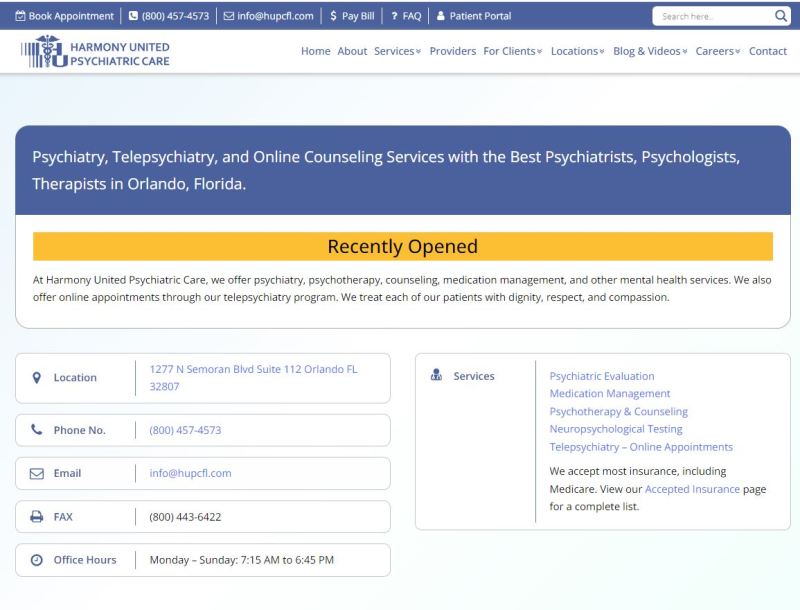Open the Psychiatric Evaluation service link
Viewport: 800px width, 610px height.
click(602, 376)
